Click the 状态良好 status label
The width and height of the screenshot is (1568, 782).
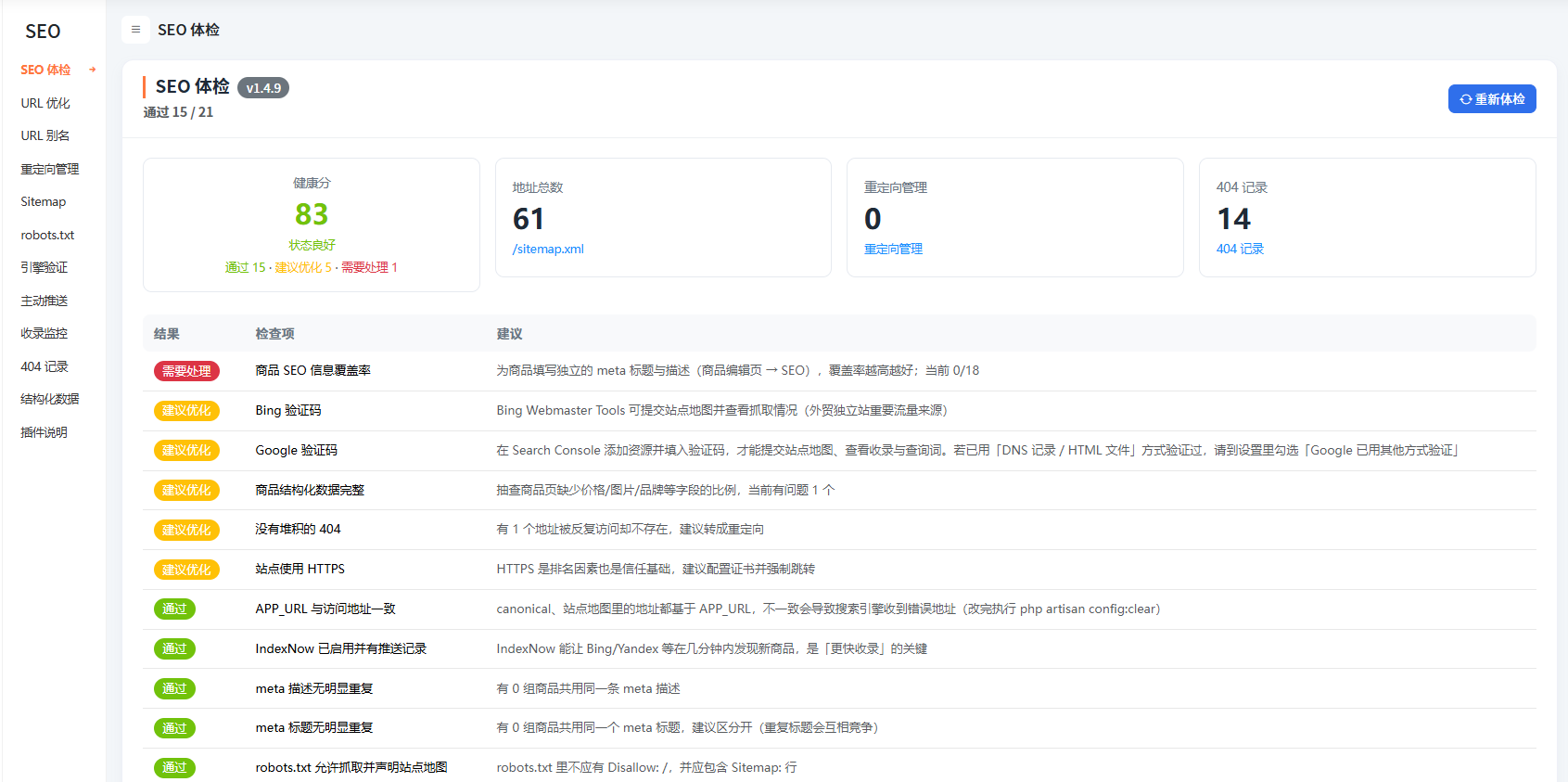pyautogui.click(x=312, y=245)
